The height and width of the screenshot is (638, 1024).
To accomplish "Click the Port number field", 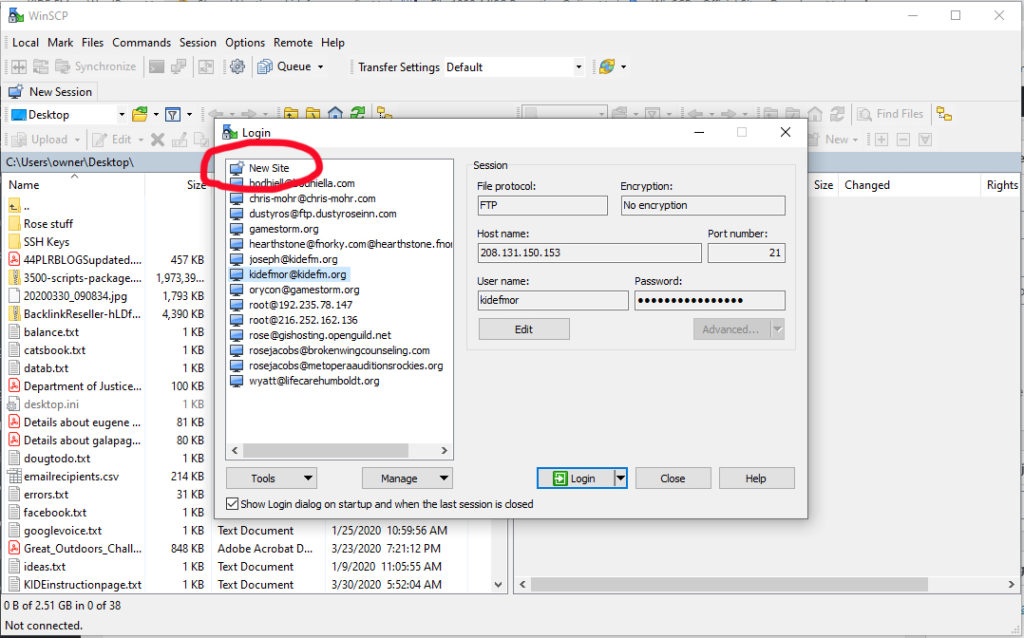I will (746, 253).
